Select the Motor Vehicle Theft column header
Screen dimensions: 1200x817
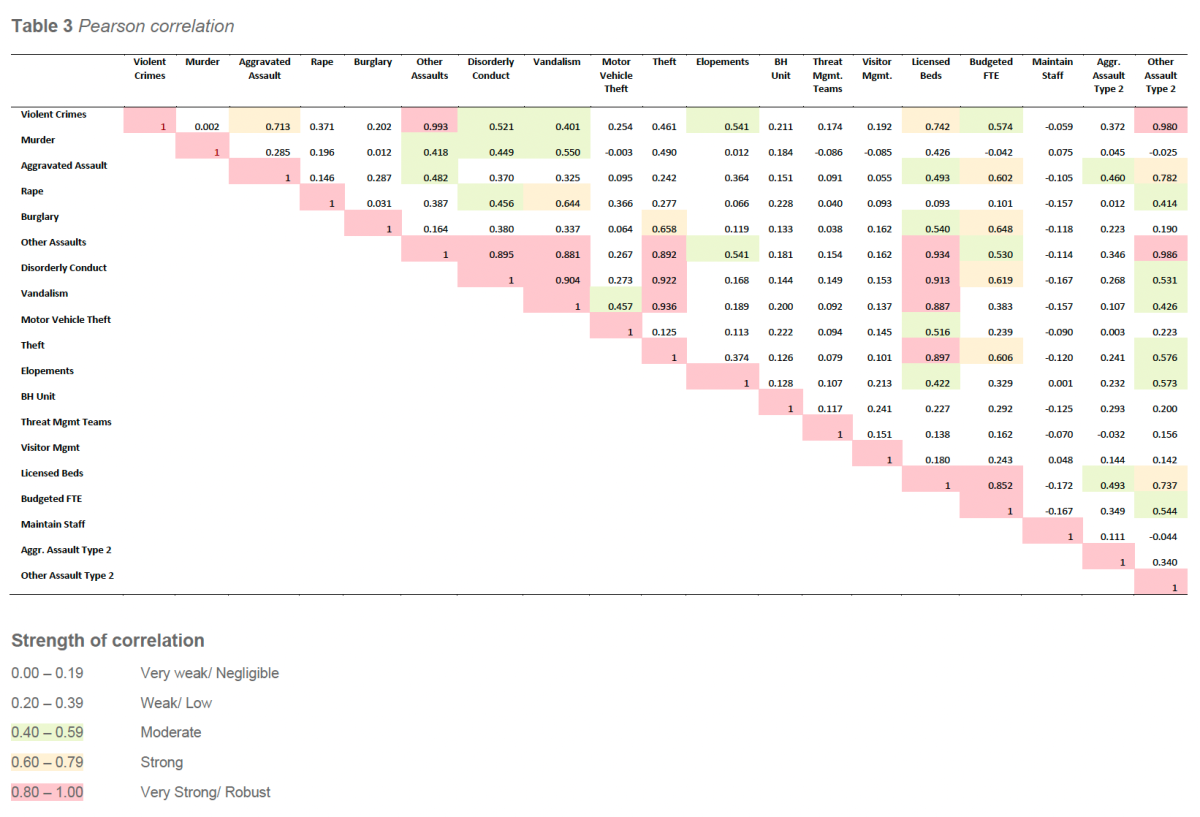coord(616,75)
